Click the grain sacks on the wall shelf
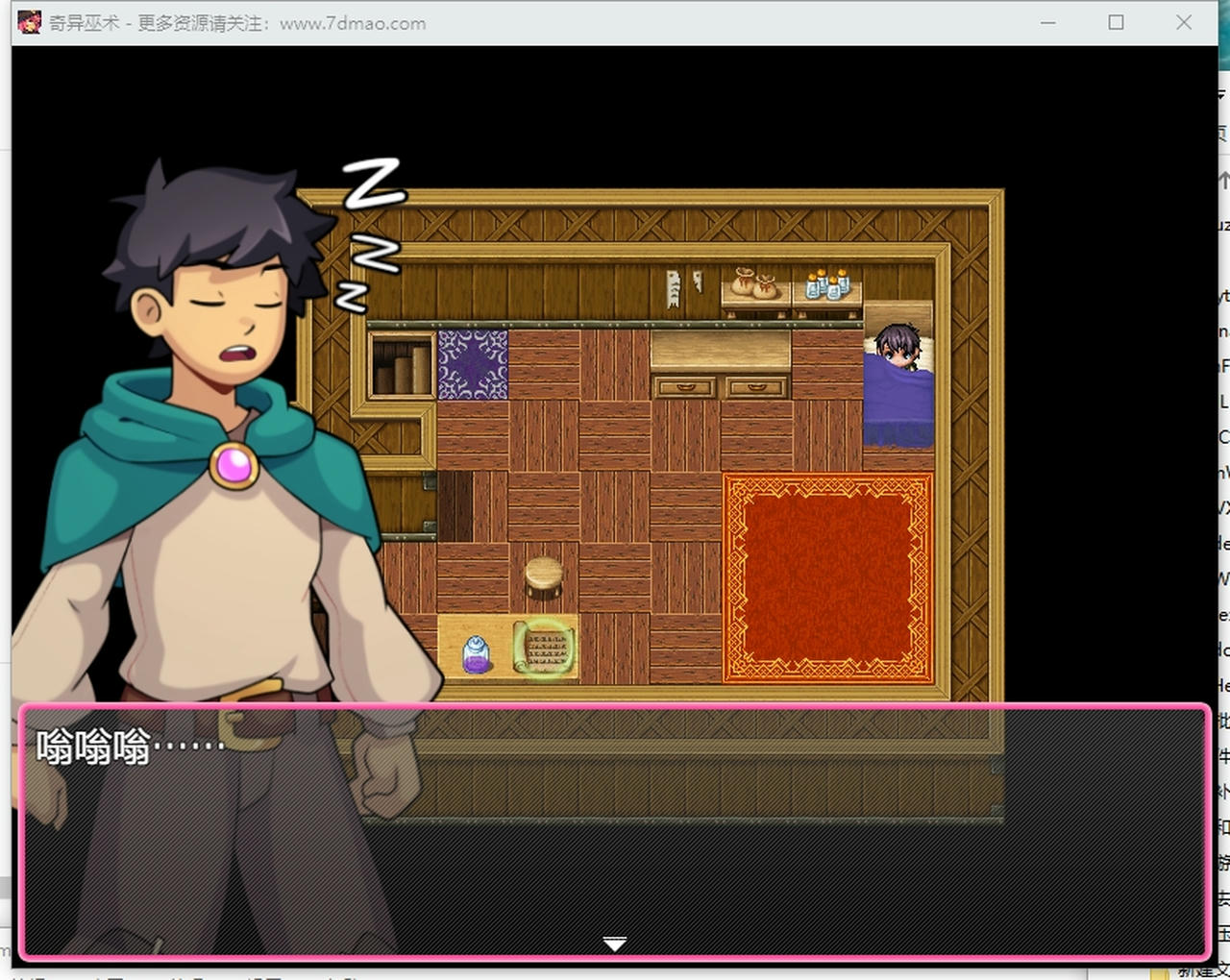This screenshot has width=1230, height=980. 753,282
